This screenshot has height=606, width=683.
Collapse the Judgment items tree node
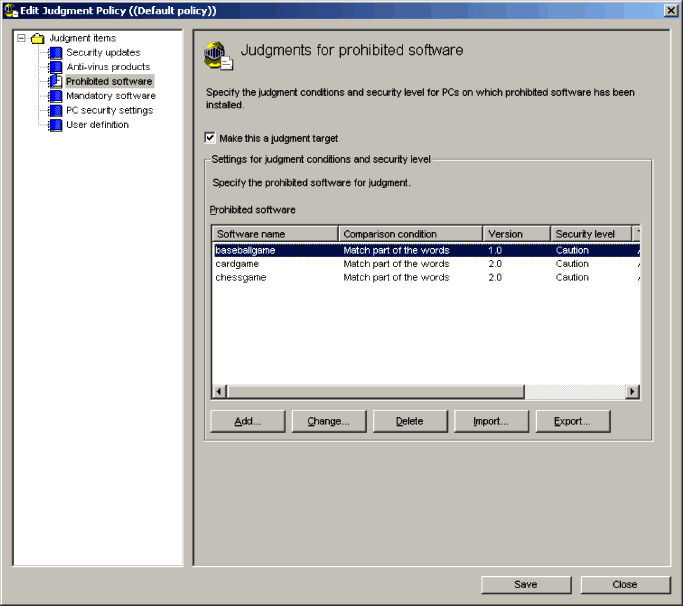21,39
